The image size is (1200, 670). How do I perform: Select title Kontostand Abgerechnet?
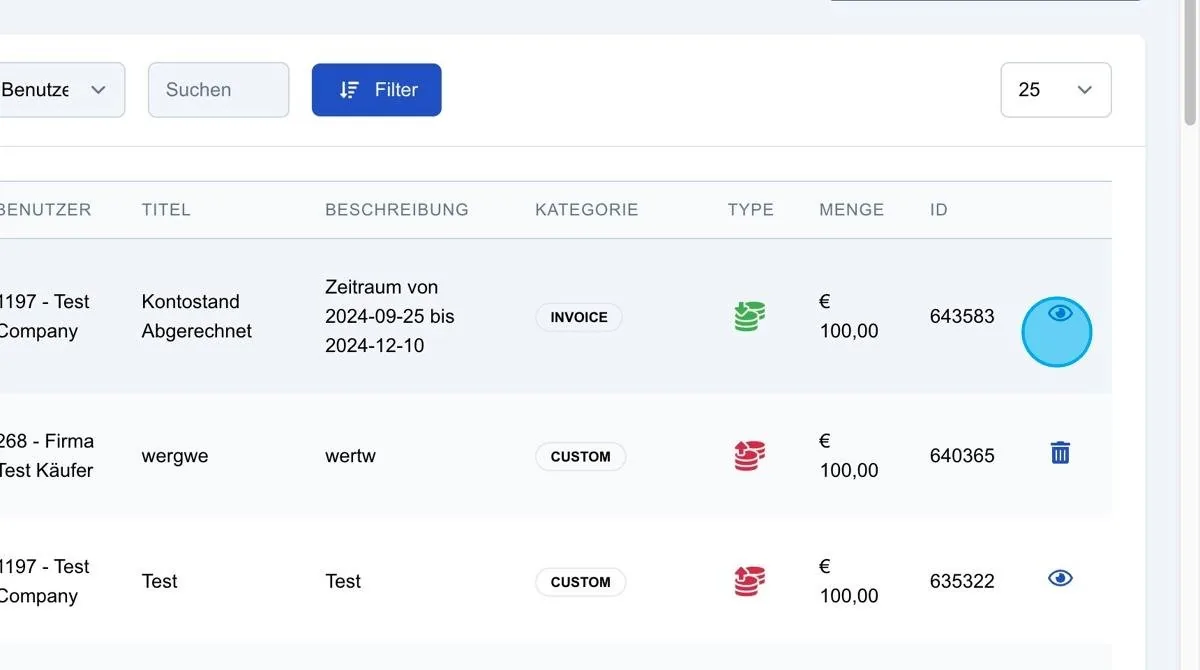(197, 316)
